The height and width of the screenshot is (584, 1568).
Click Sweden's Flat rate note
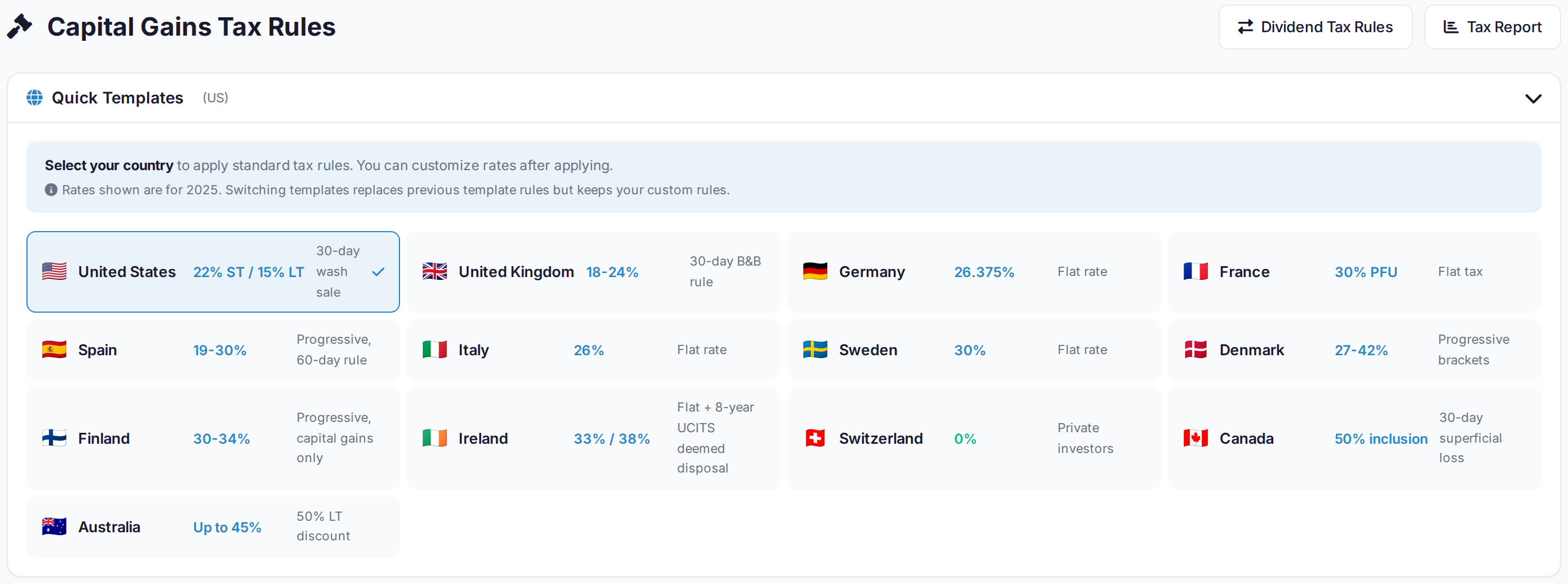[x=1082, y=349]
